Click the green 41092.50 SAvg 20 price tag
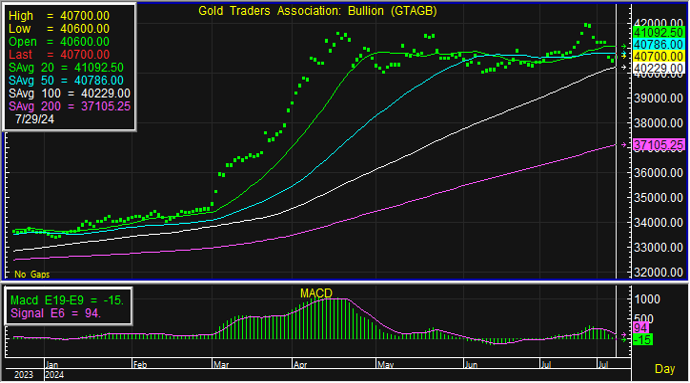 click(658, 33)
